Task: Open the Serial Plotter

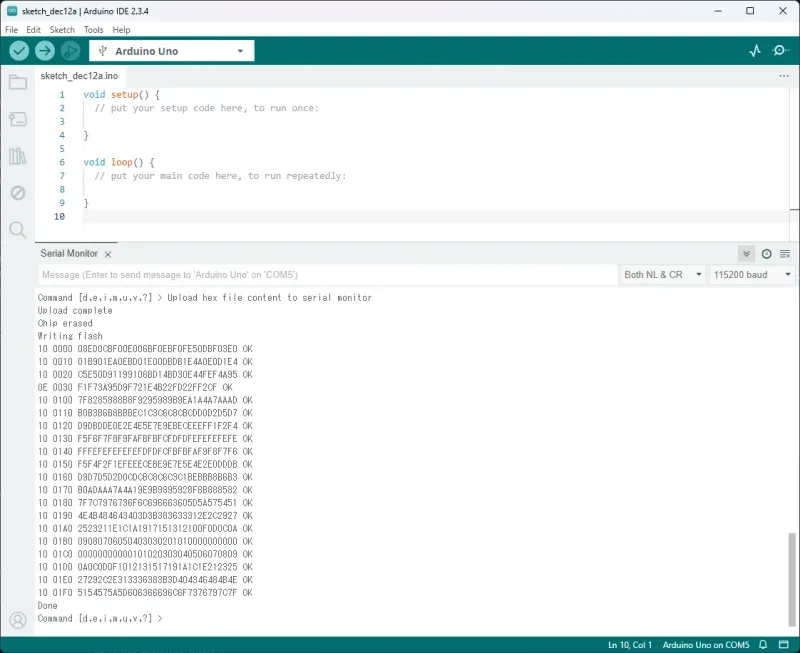Action: pyautogui.click(x=756, y=51)
